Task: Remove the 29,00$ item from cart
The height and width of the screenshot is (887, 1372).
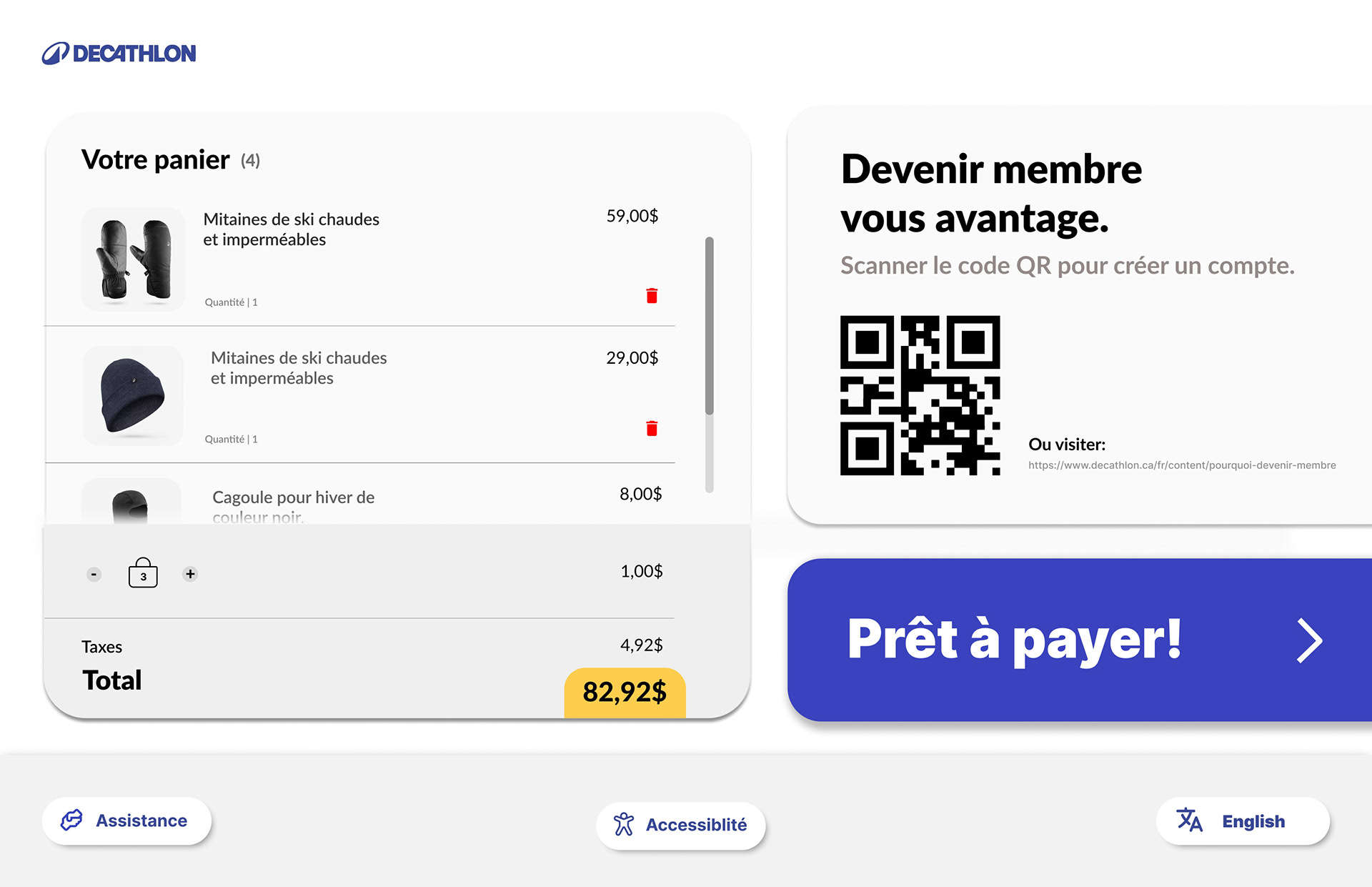Action: [652, 429]
